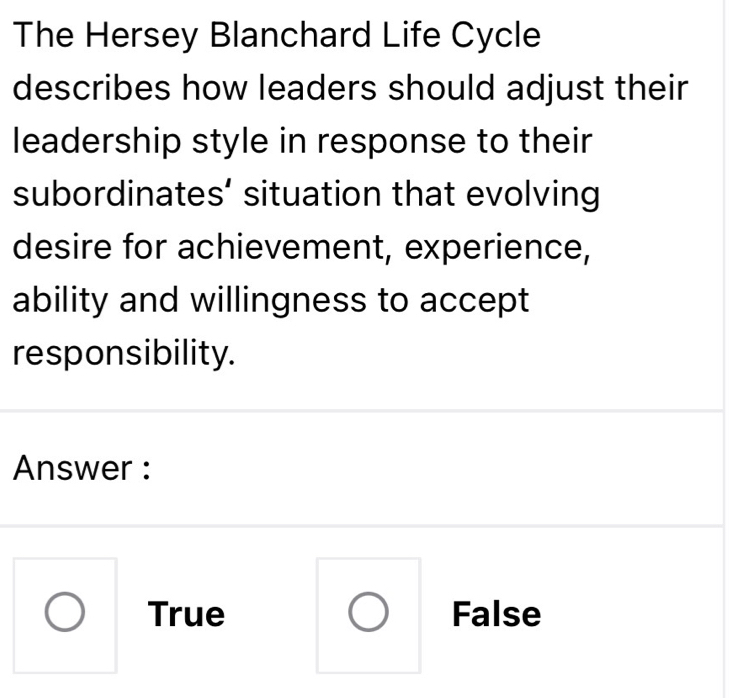Click the word 'Hersey' in the question

(145, 37)
